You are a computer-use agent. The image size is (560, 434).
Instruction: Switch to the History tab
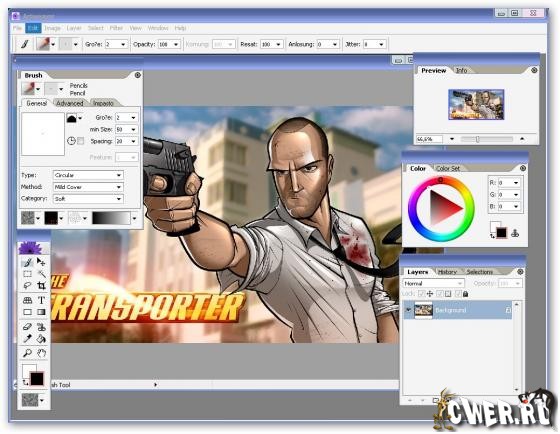447,272
